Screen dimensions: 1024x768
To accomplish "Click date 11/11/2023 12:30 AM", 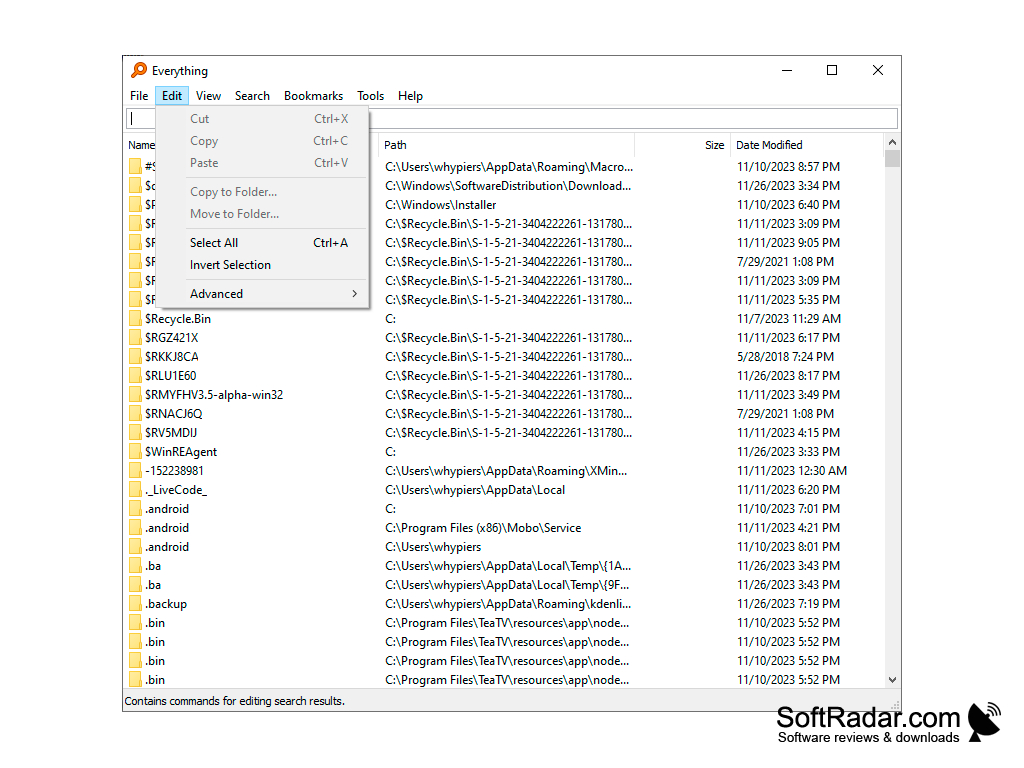I will (792, 470).
